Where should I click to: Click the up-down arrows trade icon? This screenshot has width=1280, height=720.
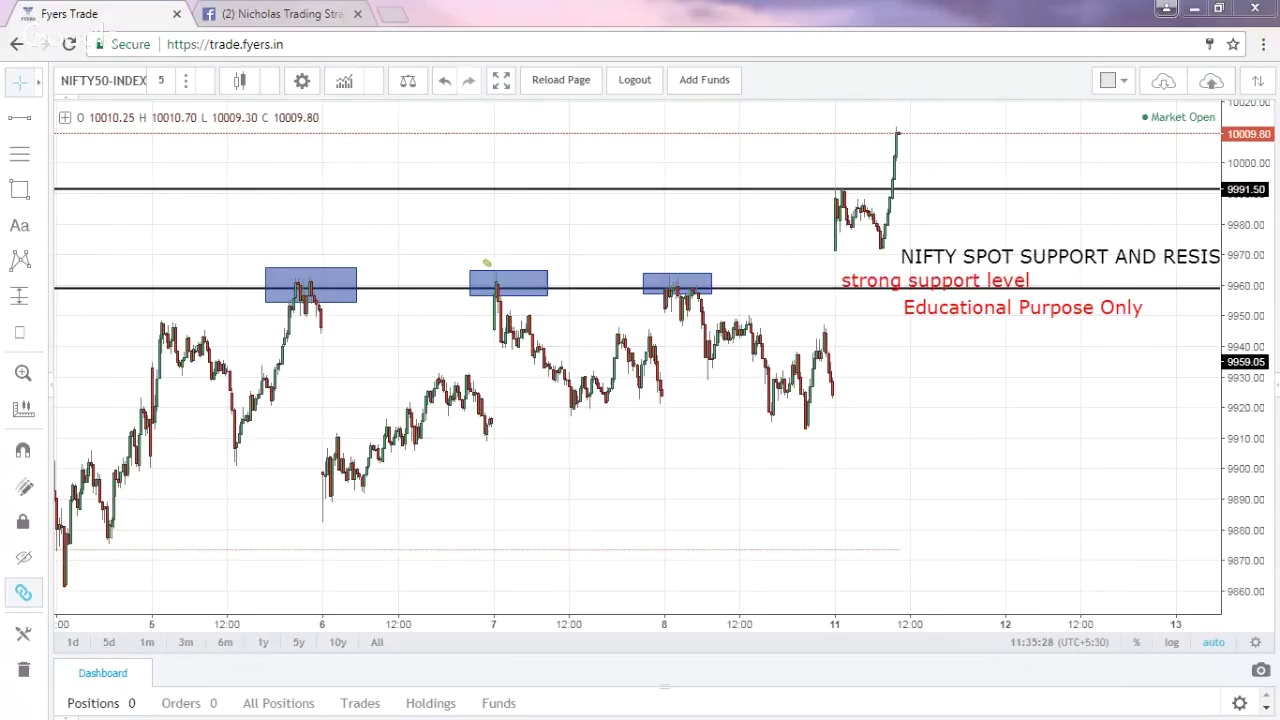pyautogui.click(x=1258, y=81)
